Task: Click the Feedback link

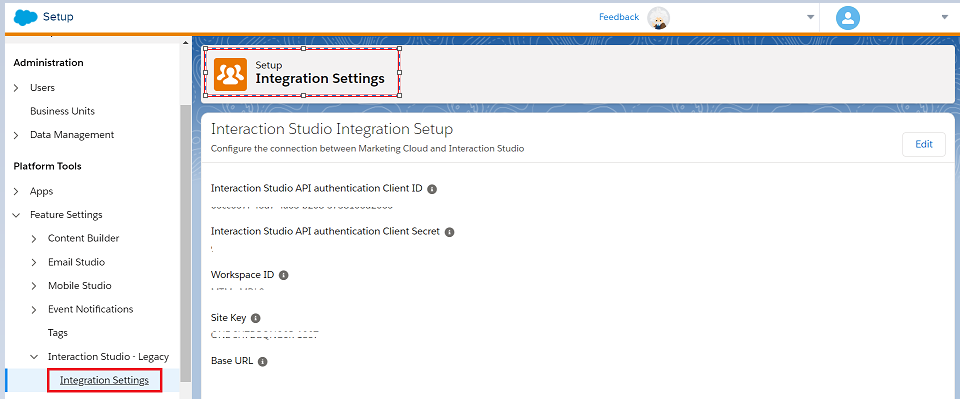Action: 619,17
